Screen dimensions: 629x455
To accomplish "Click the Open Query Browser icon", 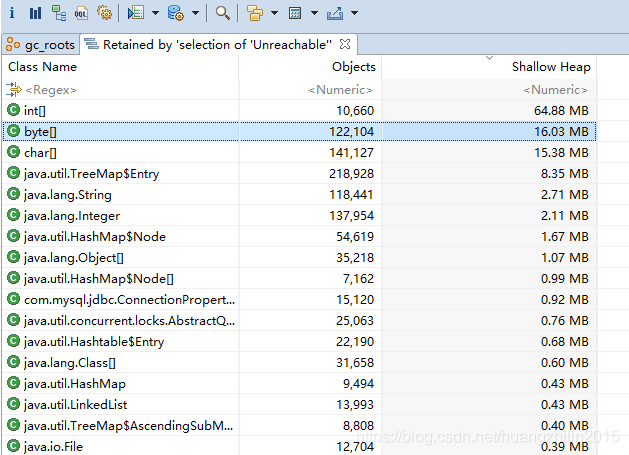I will (x=175, y=13).
